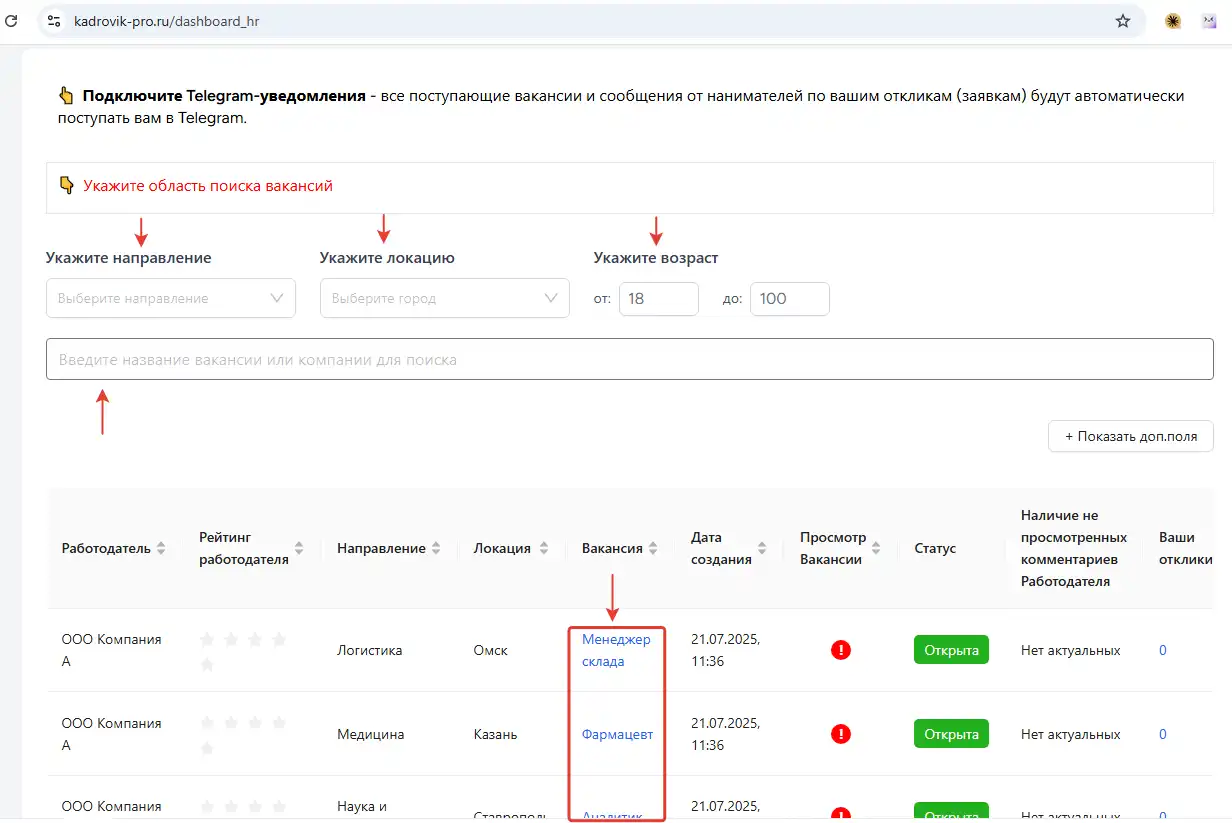Sort by Вакансия column sort icon
Viewport: 1232px width, 823px height.
[653, 548]
